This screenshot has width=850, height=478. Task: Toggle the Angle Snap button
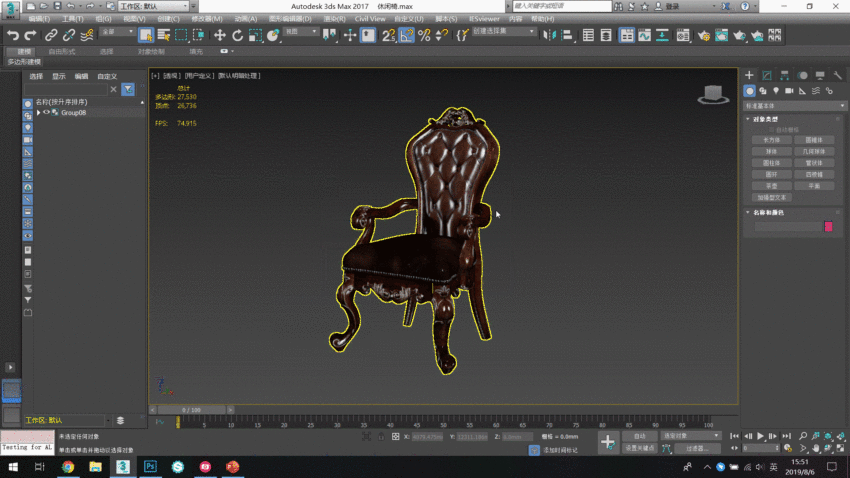click(x=407, y=35)
